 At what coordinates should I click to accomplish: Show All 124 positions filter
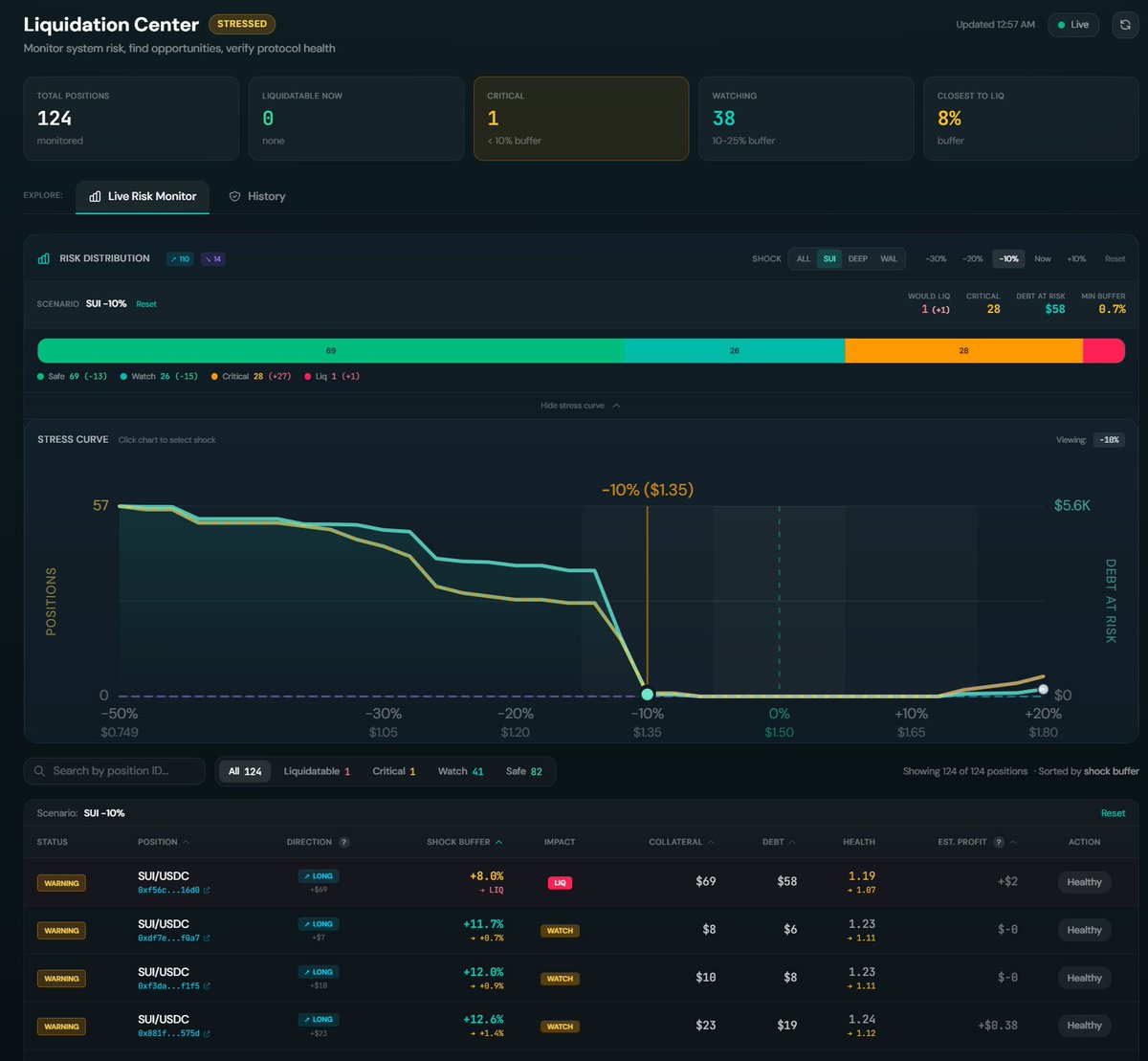pyautogui.click(x=245, y=771)
